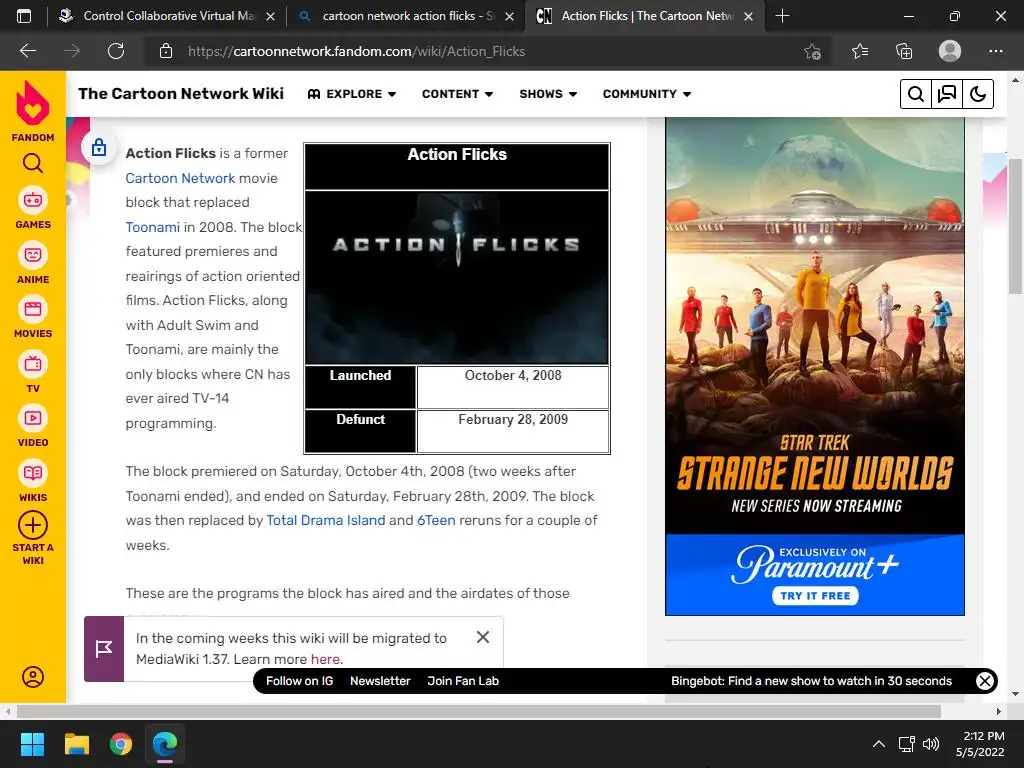
Task: Open the Toonami link
Action: pos(152,227)
